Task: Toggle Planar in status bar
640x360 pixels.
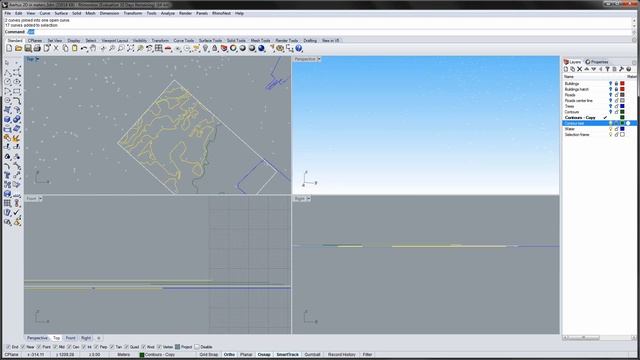Action: pyautogui.click(x=246, y=355)
